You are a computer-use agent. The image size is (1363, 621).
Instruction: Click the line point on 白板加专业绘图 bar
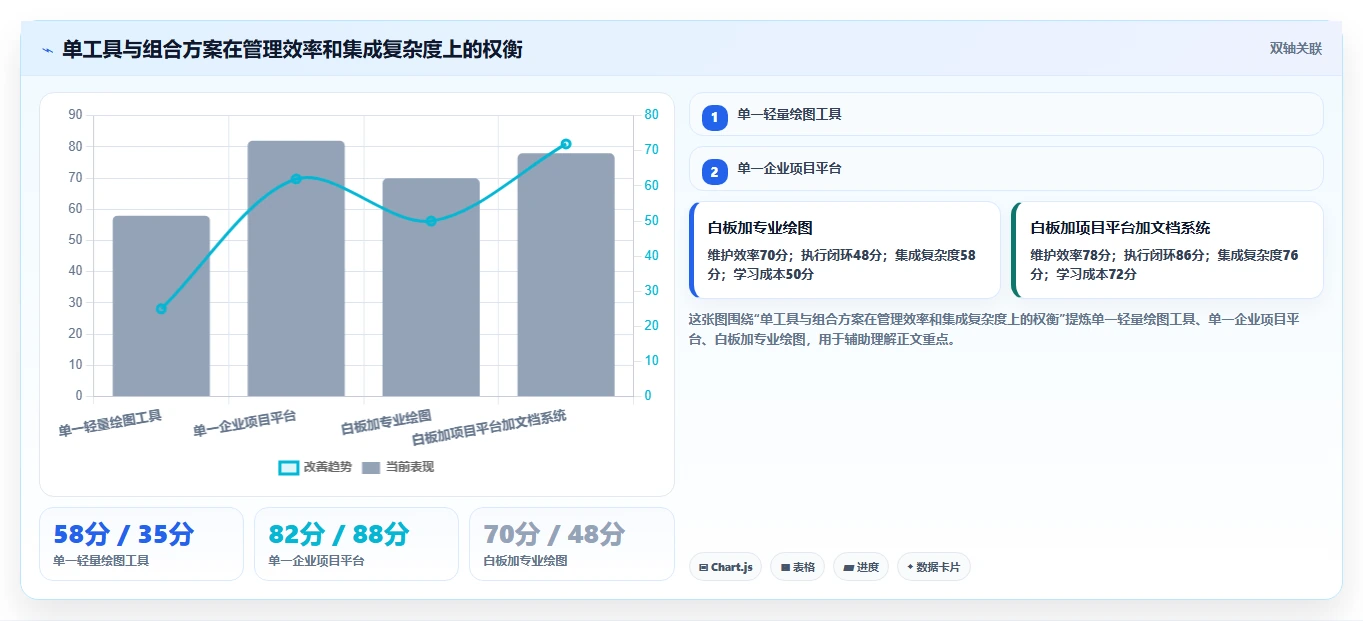[x=431, y=221]
